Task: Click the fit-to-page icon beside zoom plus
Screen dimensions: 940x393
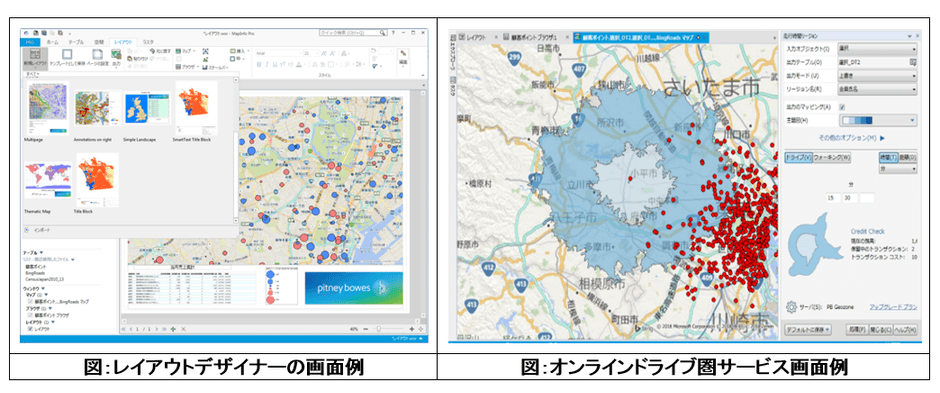Action: pyautogui.click(x=421, y=329)
